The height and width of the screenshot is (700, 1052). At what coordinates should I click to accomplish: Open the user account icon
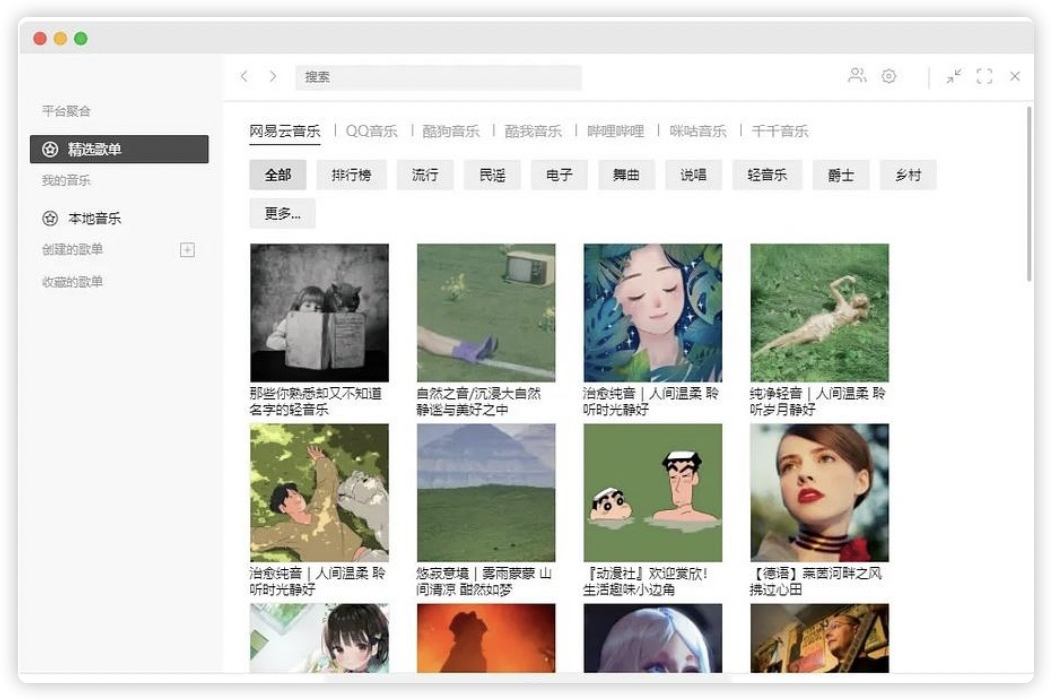(x=857, y=76)
